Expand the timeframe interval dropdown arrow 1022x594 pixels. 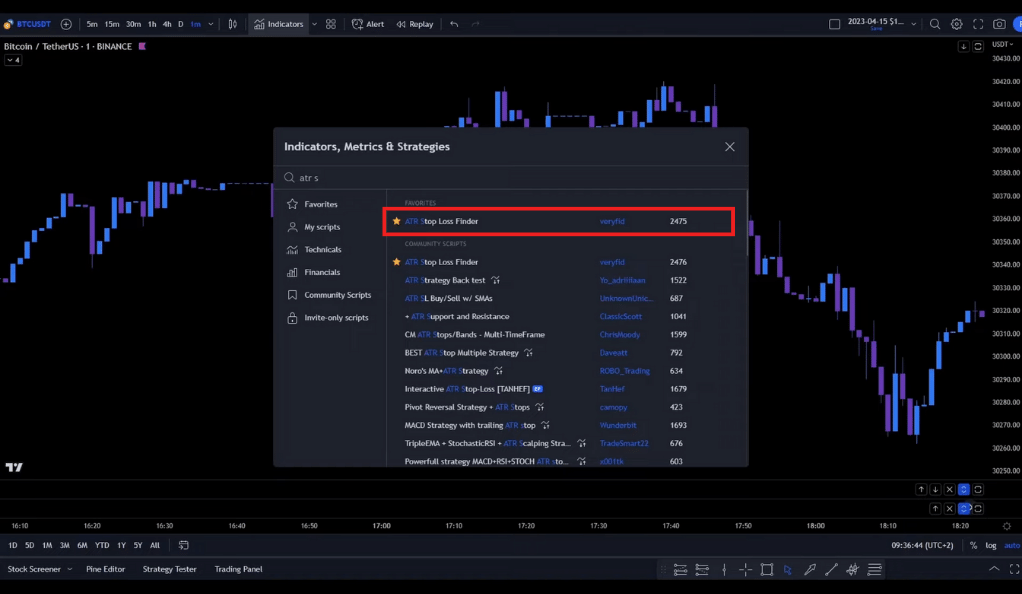[211, 24]
